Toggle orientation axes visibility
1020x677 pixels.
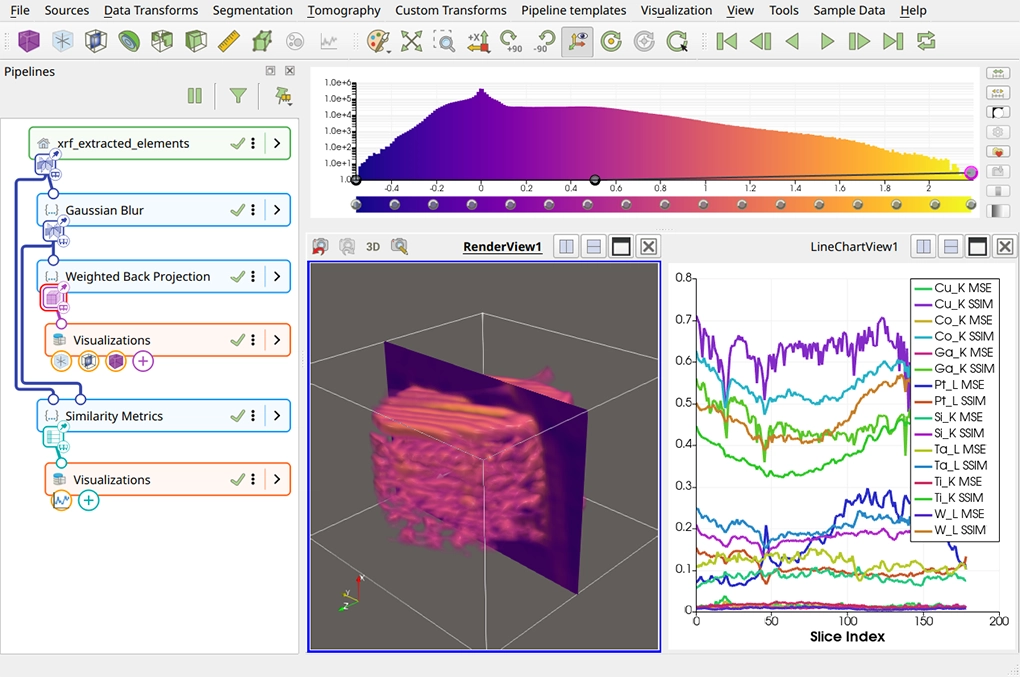577,41
